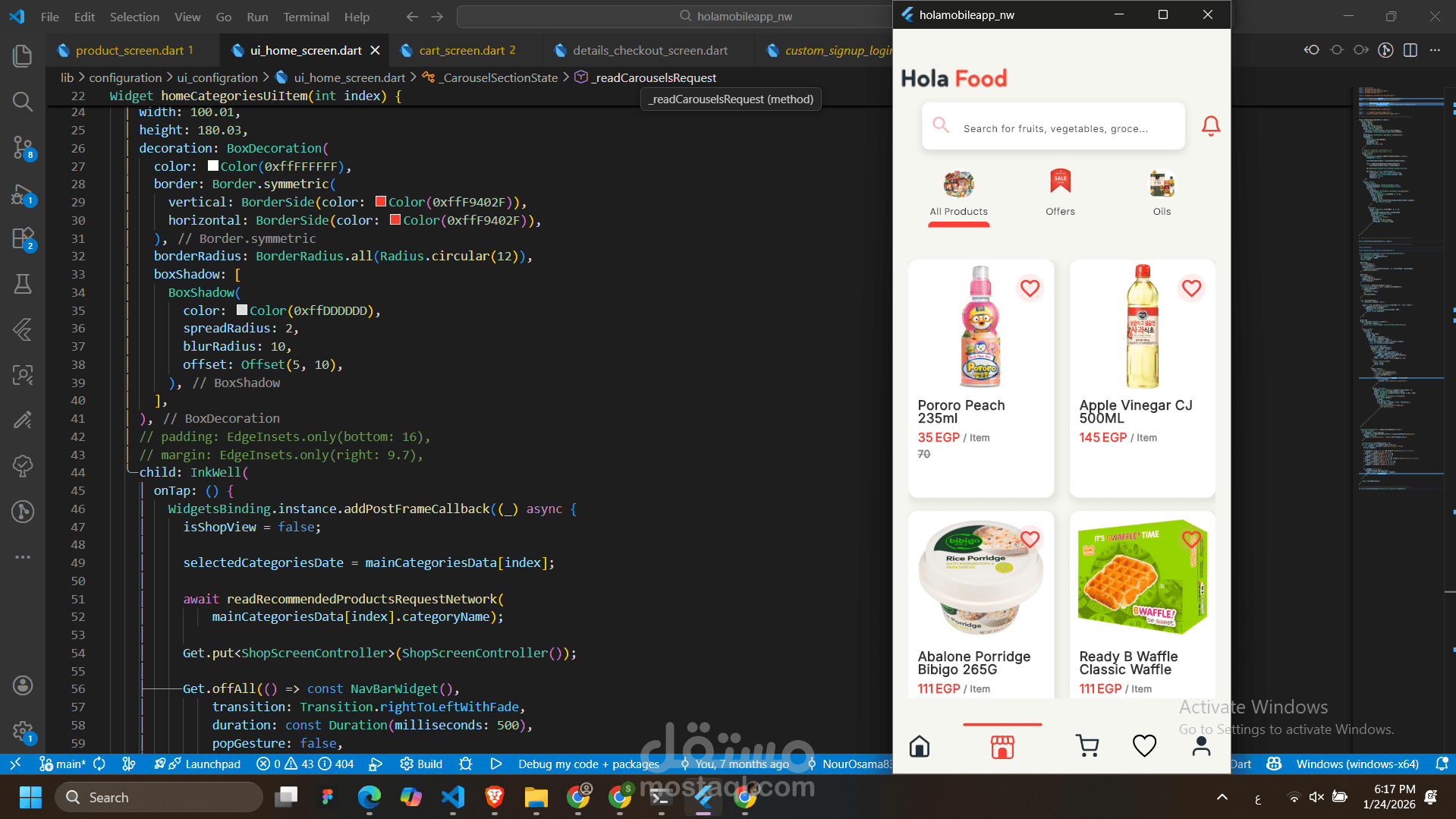Open the Flutter sidebar icon in activity bar
This screenshot has width=1456, height=819.
(x=23, y=329)
